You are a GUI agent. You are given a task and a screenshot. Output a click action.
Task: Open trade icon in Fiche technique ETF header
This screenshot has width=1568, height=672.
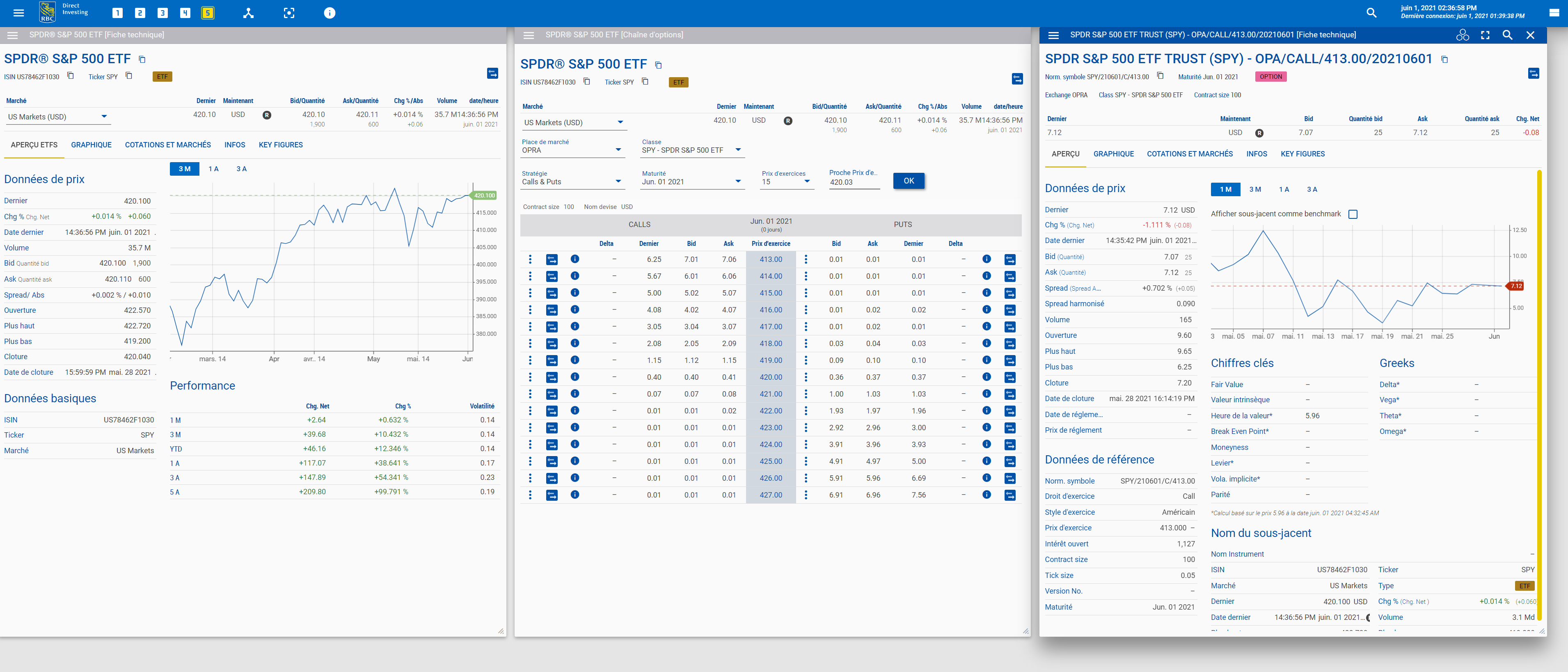click(492, 73)
